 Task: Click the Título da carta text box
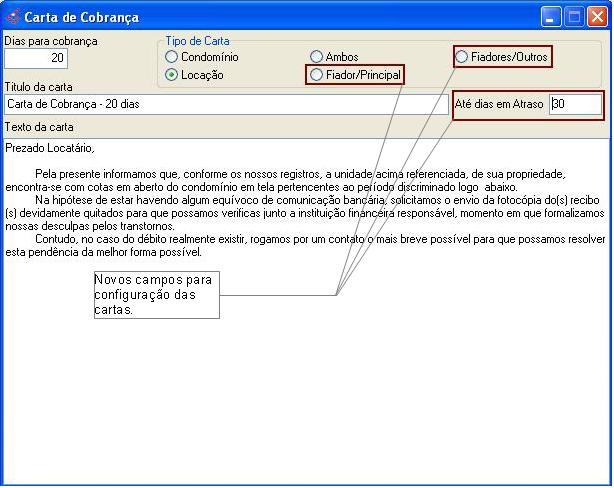(x=226, y=105)
